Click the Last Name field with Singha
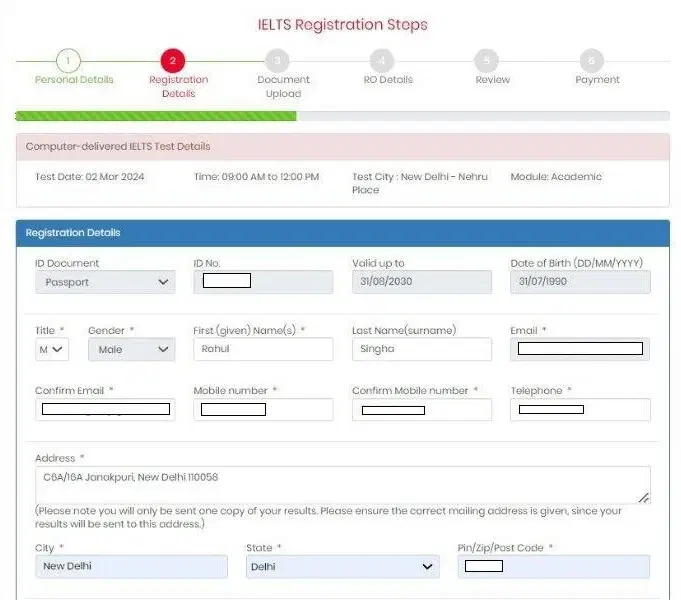 click(x=422, y=349)
